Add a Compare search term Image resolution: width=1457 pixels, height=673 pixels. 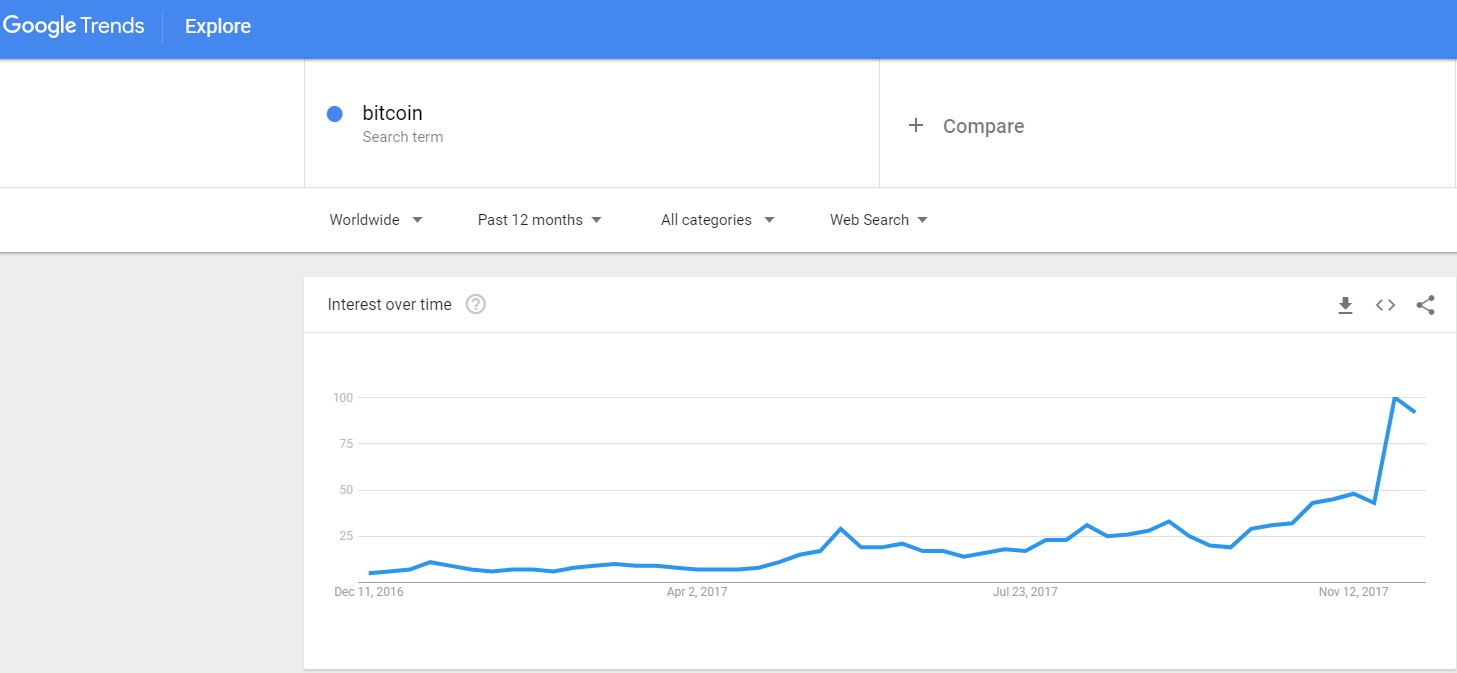tap(1167, 124)
